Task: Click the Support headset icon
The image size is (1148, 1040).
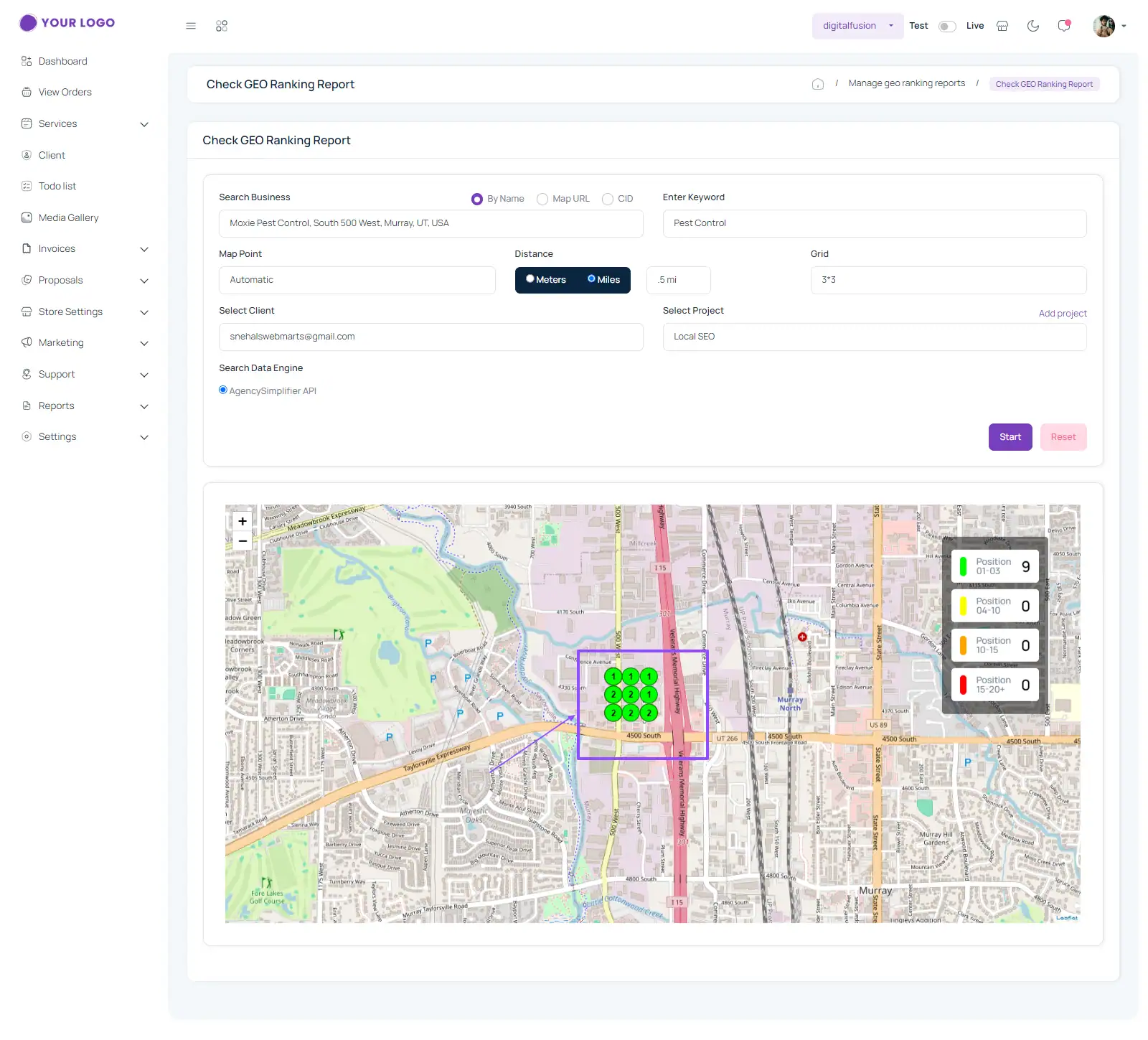Action: point(27,374)
